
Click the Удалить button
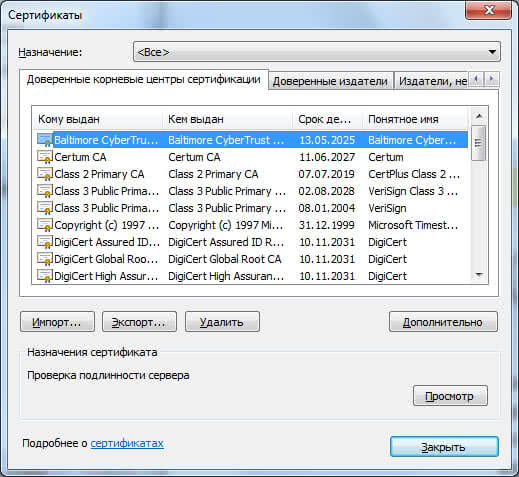click(x=222, y=322)
